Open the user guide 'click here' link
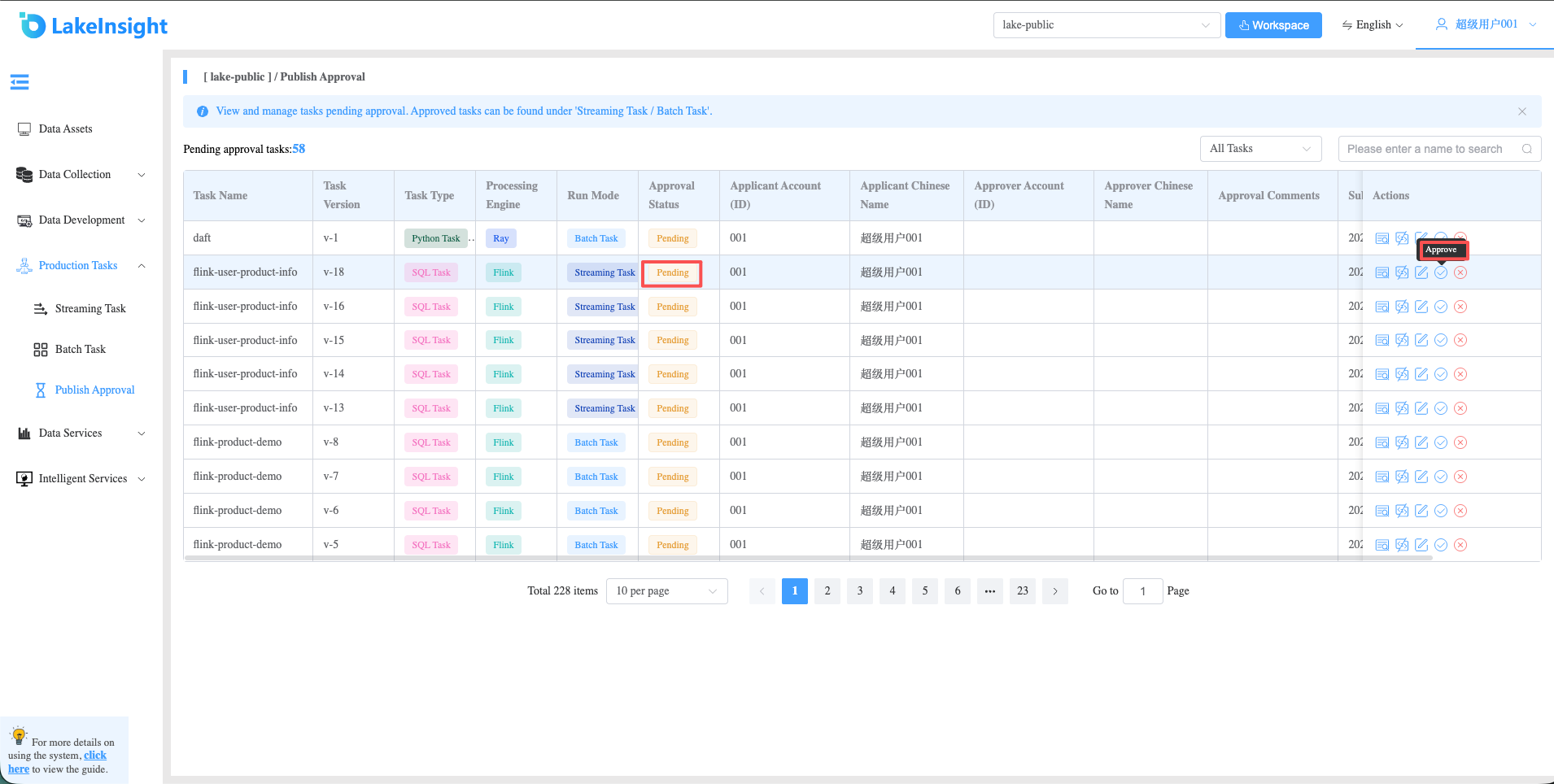Image resolution: width=1554 pixels, height=784 pixels. click(57, 762)
